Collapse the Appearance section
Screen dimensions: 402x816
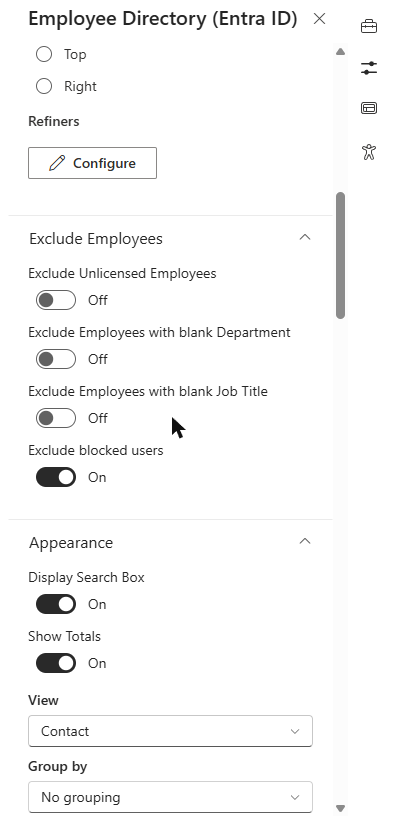coord(305,541)
